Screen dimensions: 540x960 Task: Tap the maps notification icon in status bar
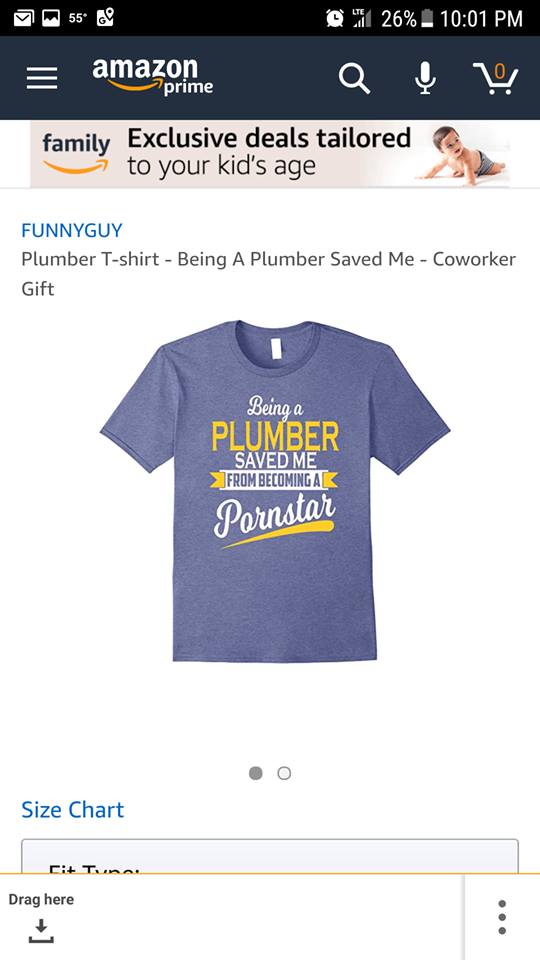pyautogui.click(x=105, y=18)
